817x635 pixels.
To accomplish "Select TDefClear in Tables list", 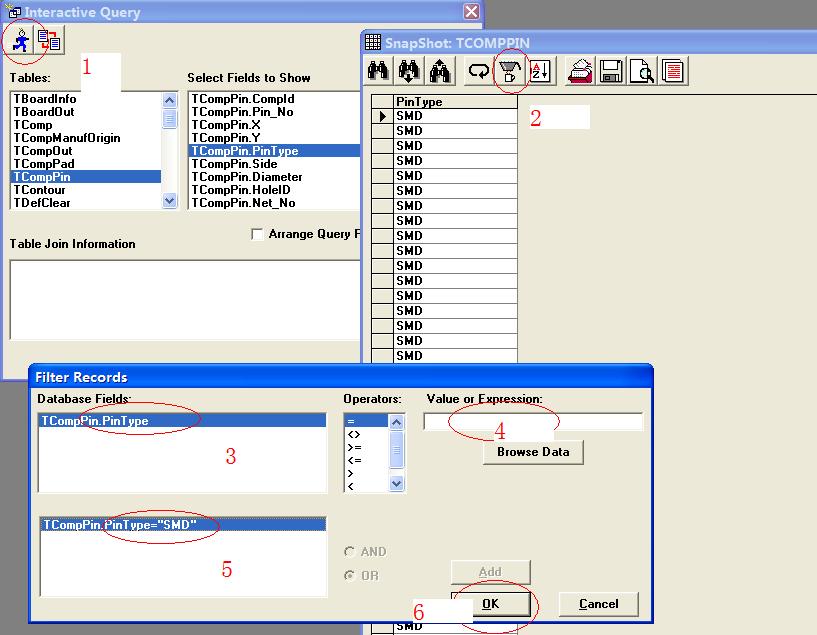I will (86, 203).
